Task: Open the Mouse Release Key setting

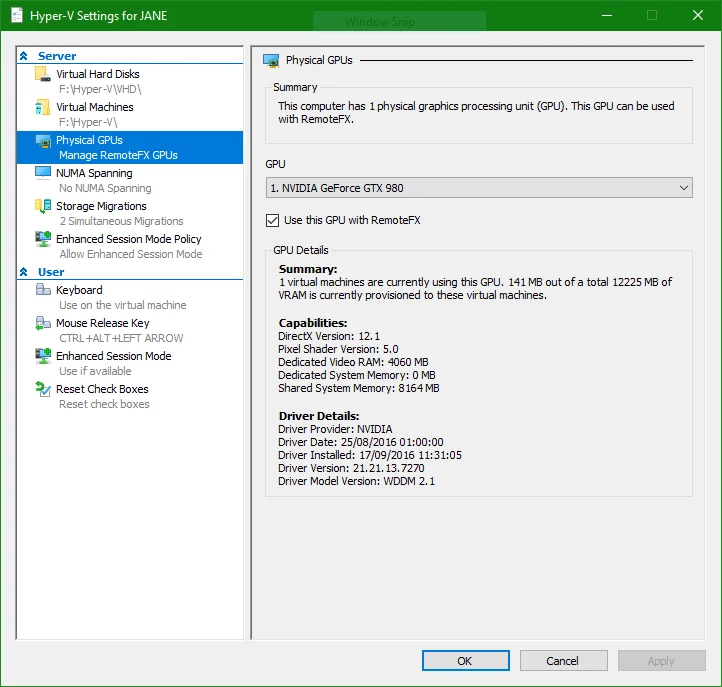Action: pos(102,323)
